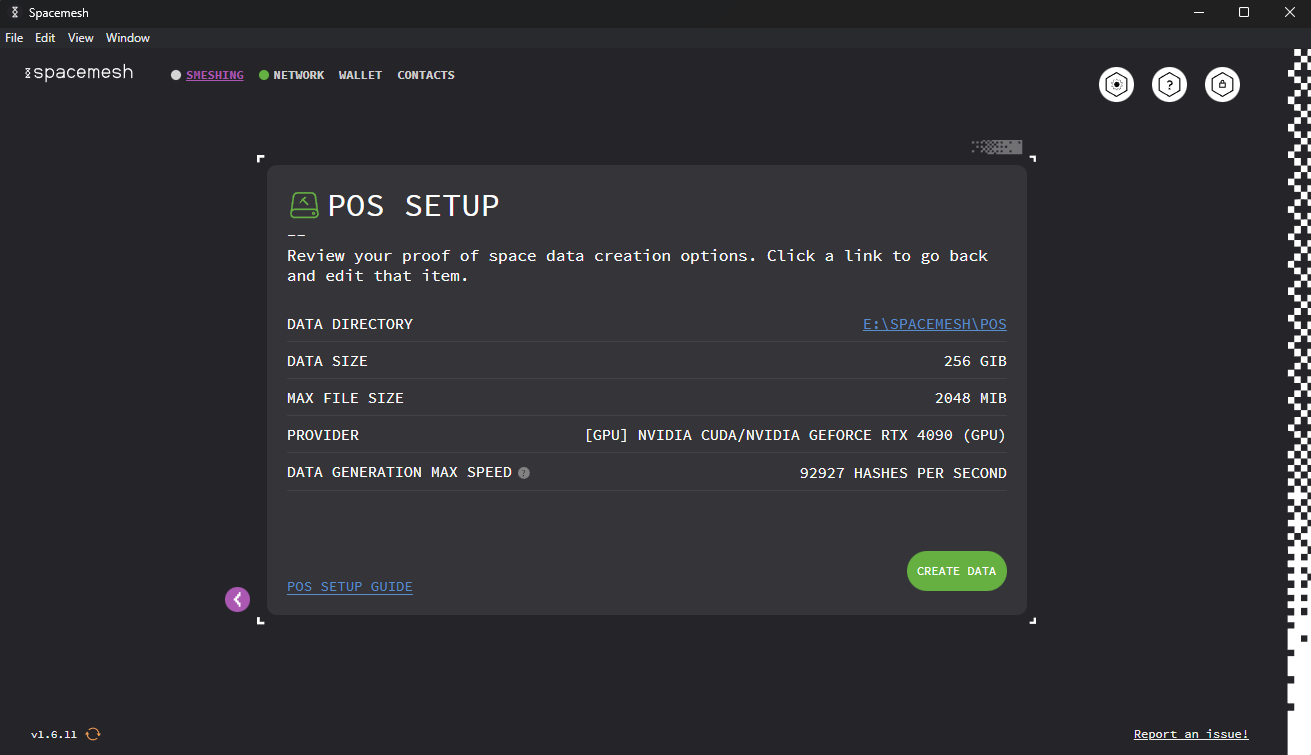Click the POS SETUP heading
This screenshot has height=755, width=1311.
click(x=414, y=206)
